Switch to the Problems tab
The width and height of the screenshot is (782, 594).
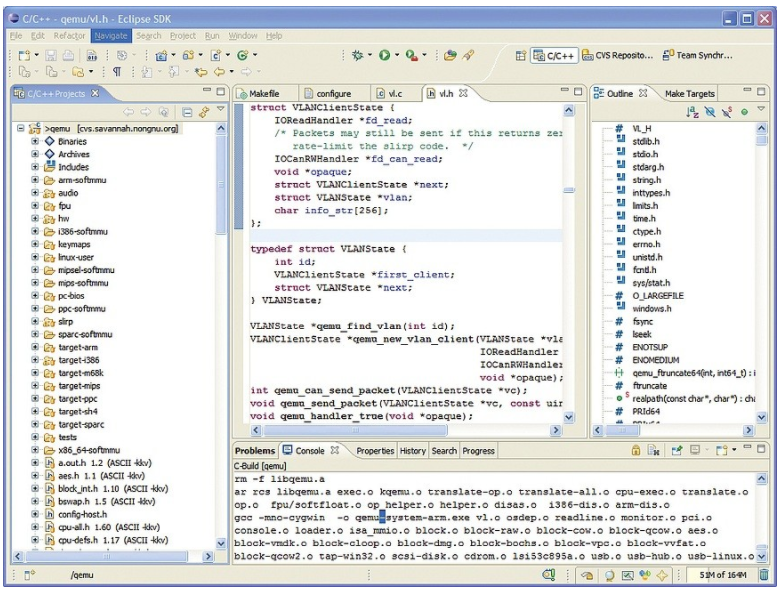(x=254, y=451)
